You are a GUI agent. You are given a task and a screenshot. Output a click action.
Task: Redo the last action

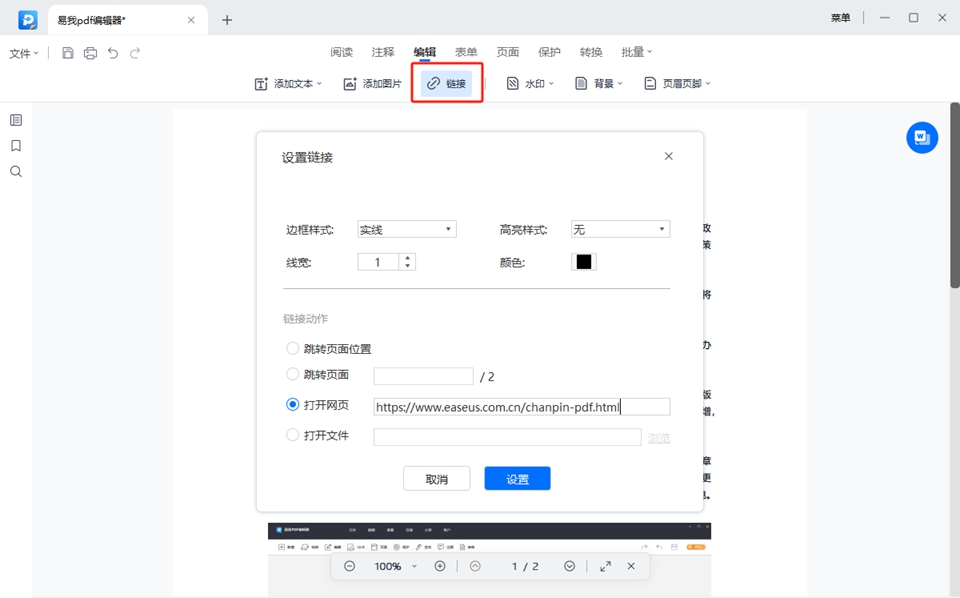(x=135, y=53)
